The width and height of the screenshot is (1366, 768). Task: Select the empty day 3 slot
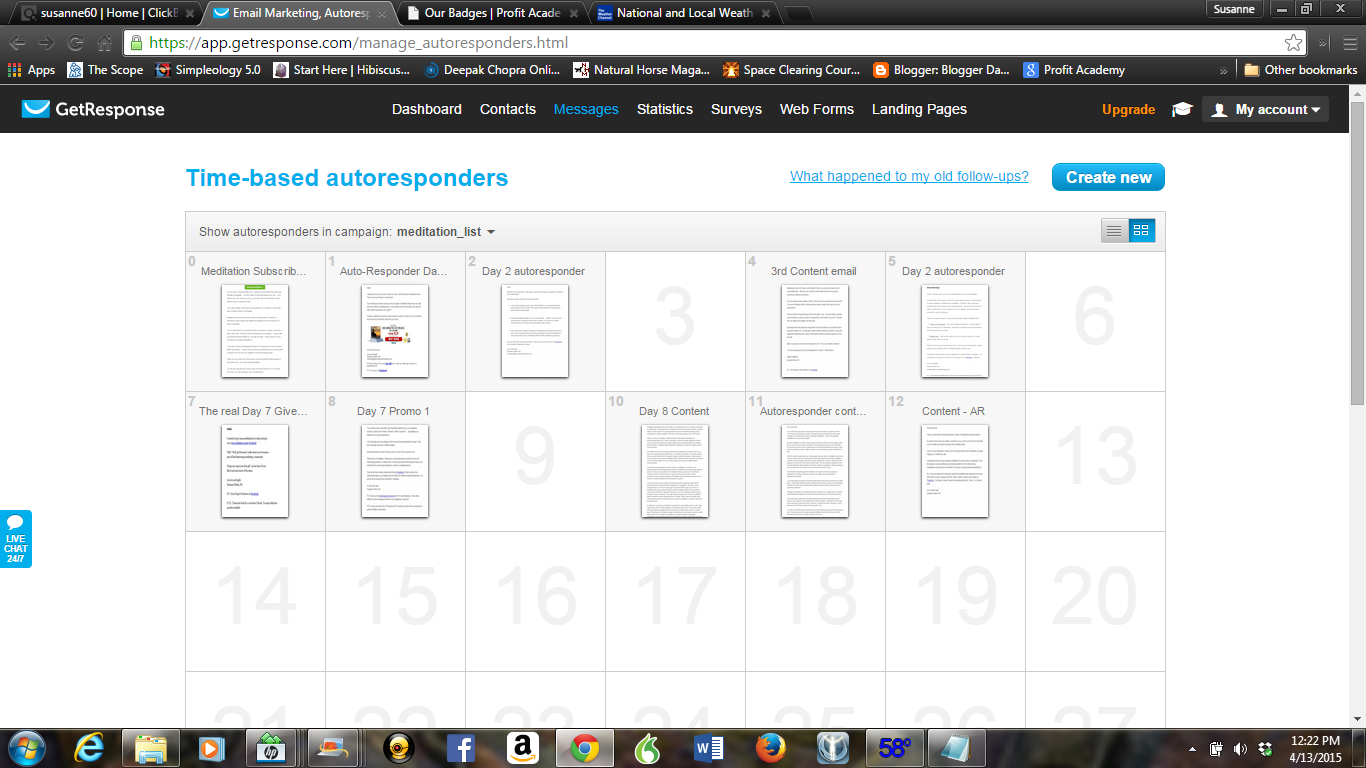point(675,321)
